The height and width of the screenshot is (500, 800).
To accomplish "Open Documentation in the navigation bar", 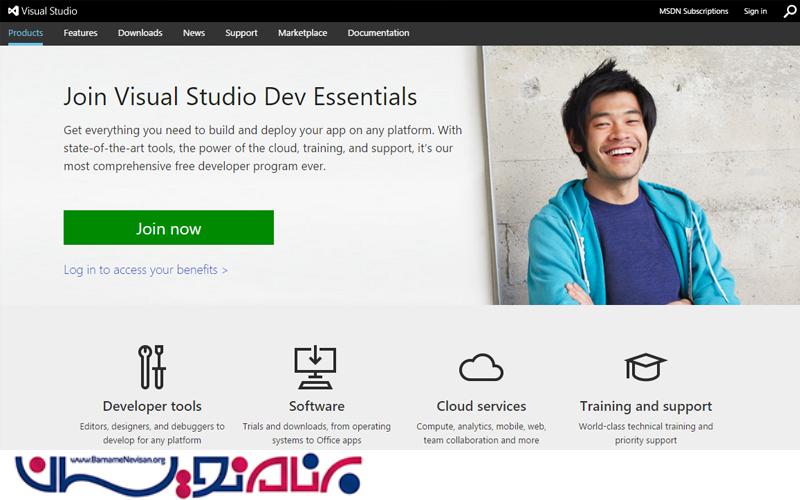I will click(378, 33).
